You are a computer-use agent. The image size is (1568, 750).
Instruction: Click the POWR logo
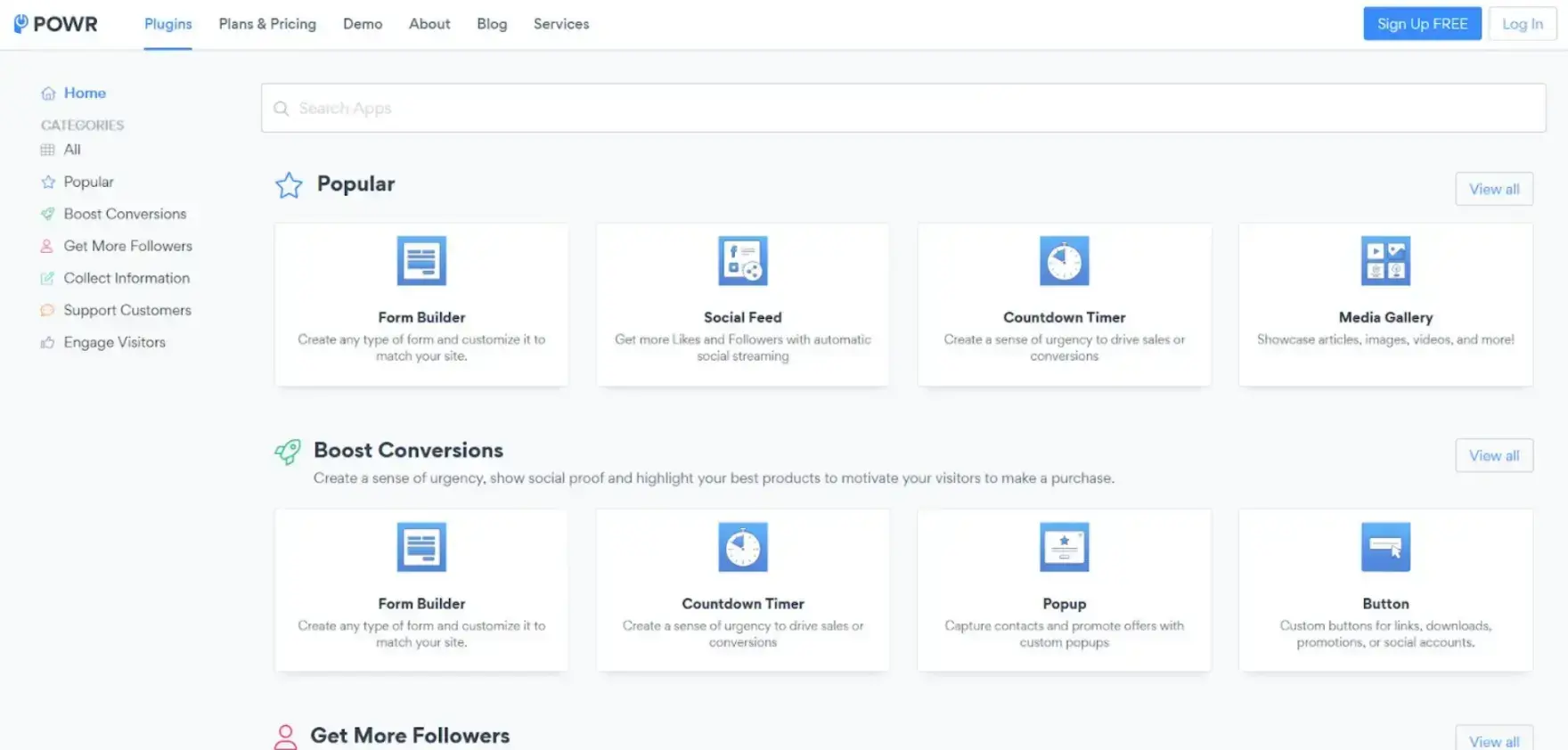point(55,24)
